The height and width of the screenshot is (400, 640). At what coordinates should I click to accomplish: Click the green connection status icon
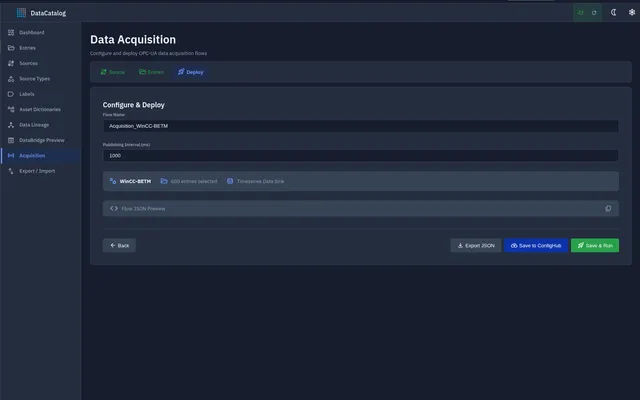pyautogui.click(x=581, y=13)
